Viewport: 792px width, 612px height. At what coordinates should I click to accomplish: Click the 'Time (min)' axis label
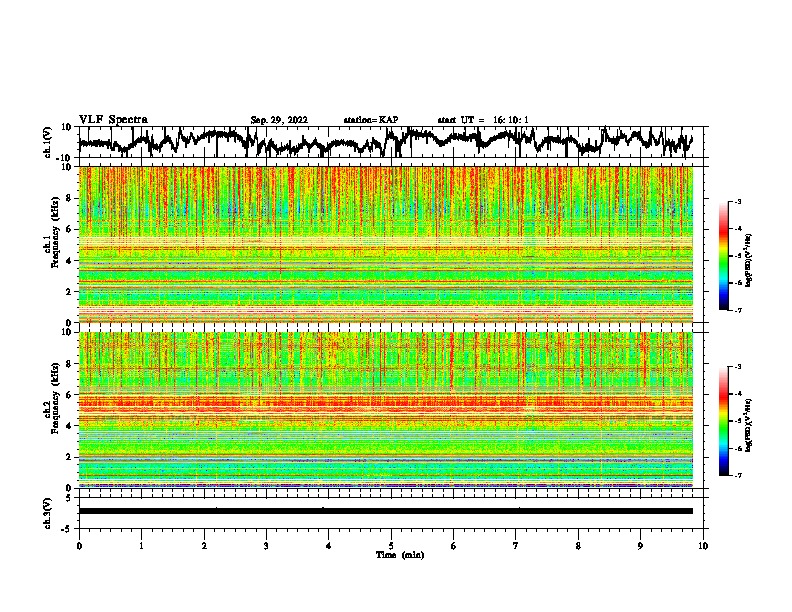coord(400,555)
